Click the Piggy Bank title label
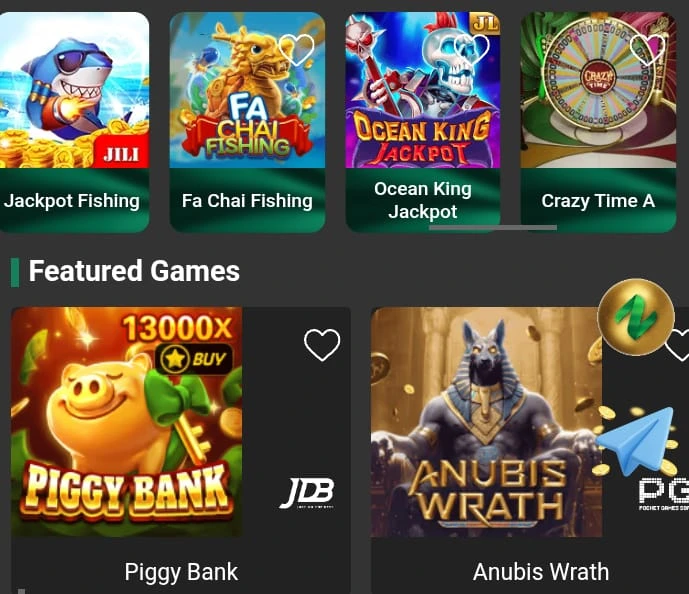 pyautogui.click(x=181, y=572)
